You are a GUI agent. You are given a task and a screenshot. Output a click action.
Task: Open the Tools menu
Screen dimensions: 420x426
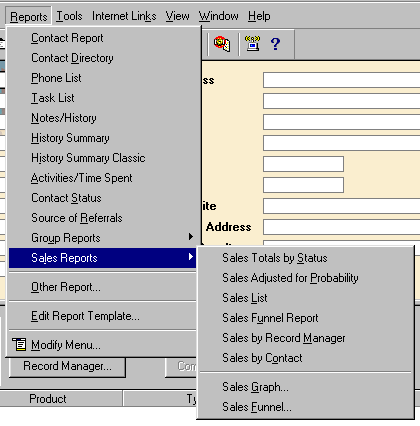point(69,16)
